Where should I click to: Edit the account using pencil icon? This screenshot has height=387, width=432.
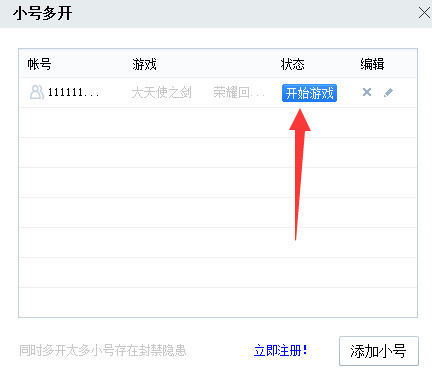tap(388, 92)
